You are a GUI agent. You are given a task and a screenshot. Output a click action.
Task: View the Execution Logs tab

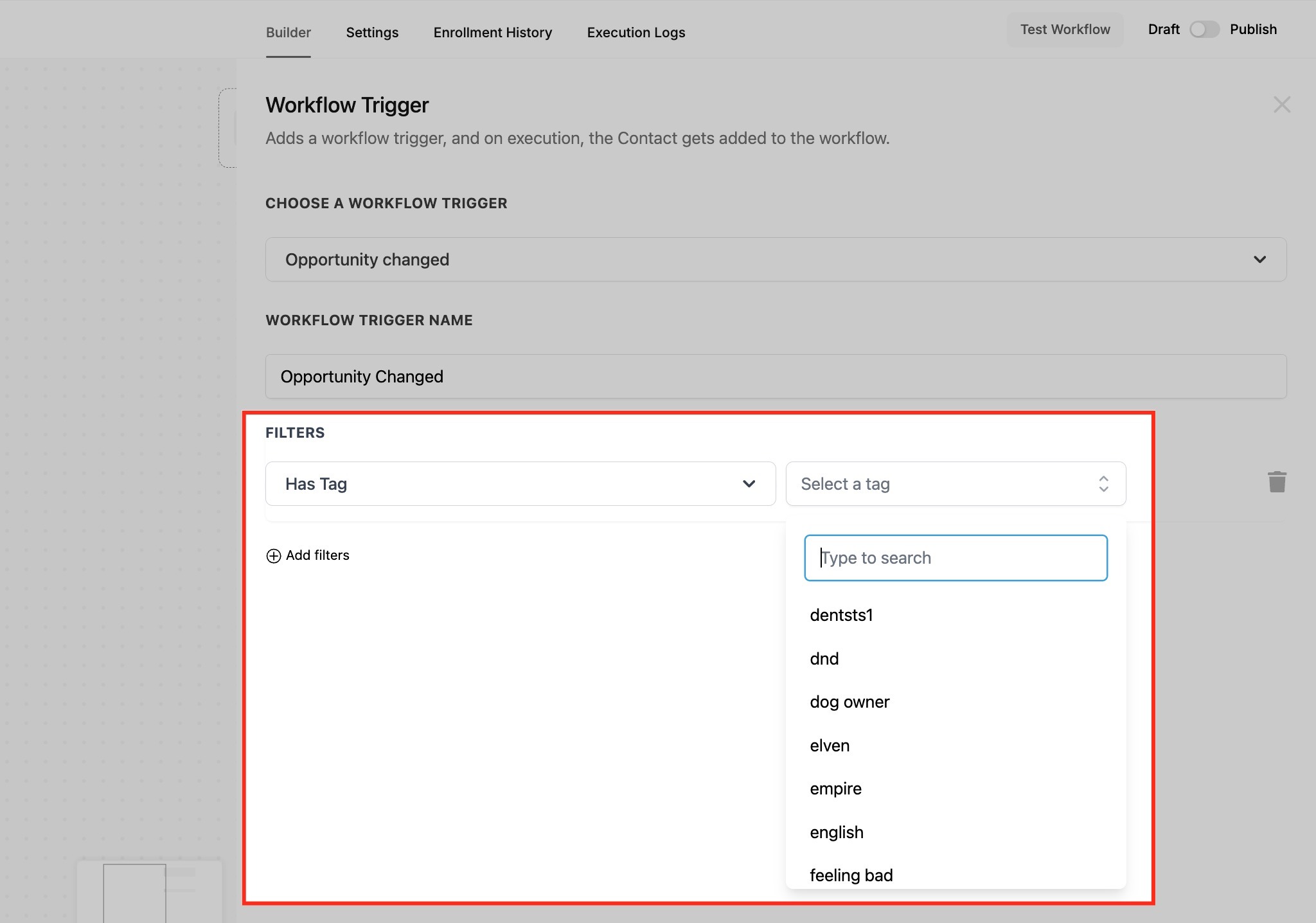pos(636,32)
